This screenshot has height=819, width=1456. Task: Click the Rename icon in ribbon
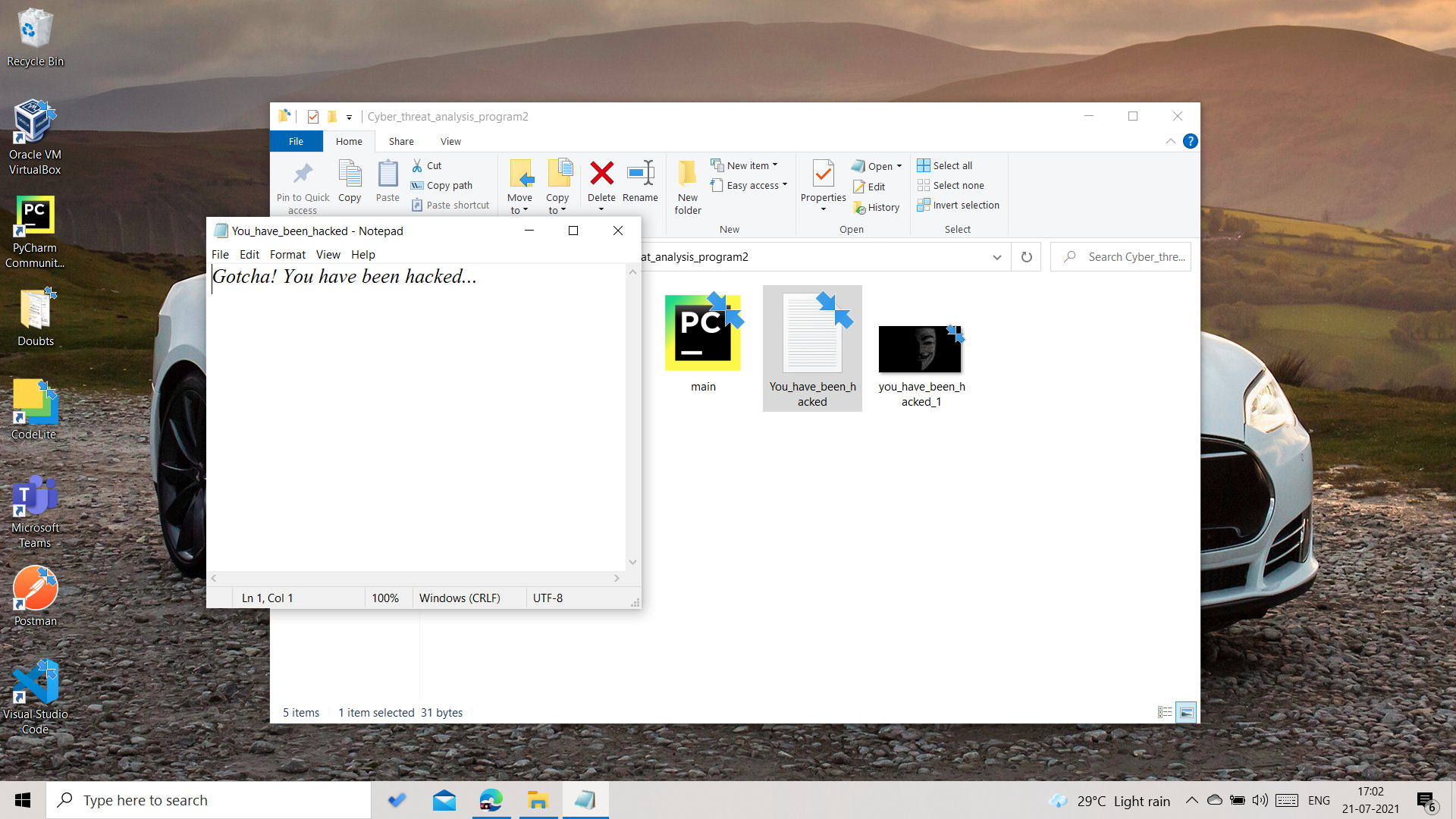[x=640, y=174]
